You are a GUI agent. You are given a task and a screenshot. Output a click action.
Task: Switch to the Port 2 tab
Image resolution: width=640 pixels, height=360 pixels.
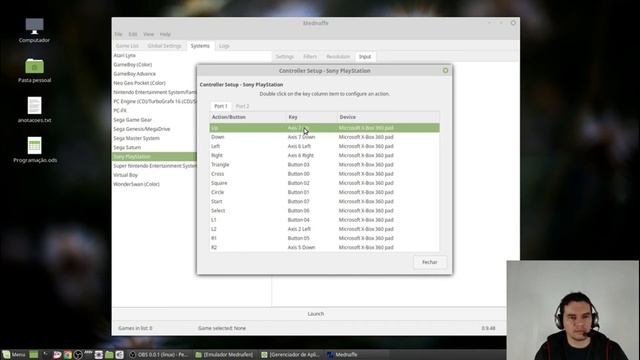(x=242, y=106)
